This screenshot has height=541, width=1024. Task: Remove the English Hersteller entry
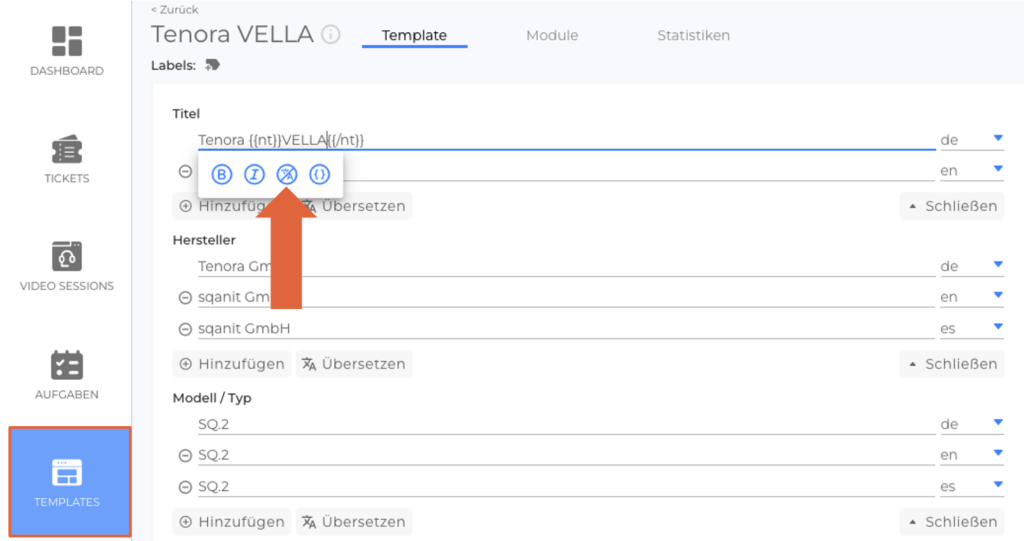(x=185, y=297)
